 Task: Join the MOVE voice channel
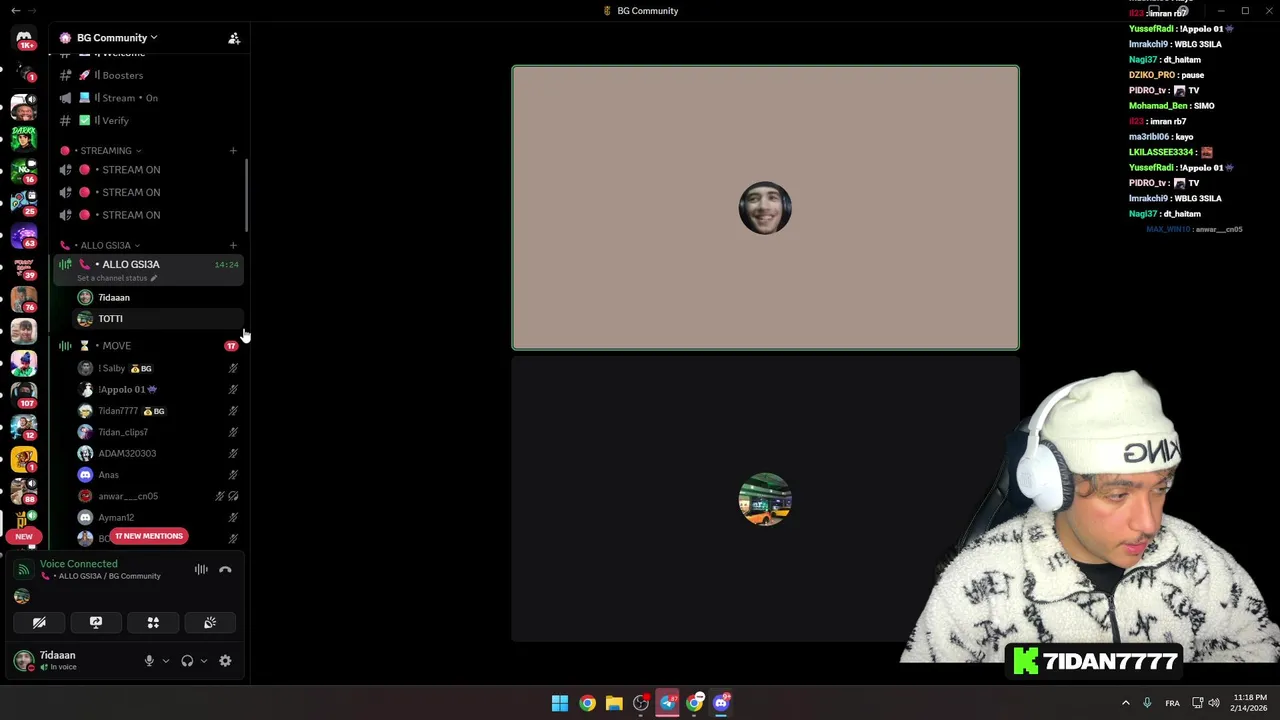coord(148,346)
